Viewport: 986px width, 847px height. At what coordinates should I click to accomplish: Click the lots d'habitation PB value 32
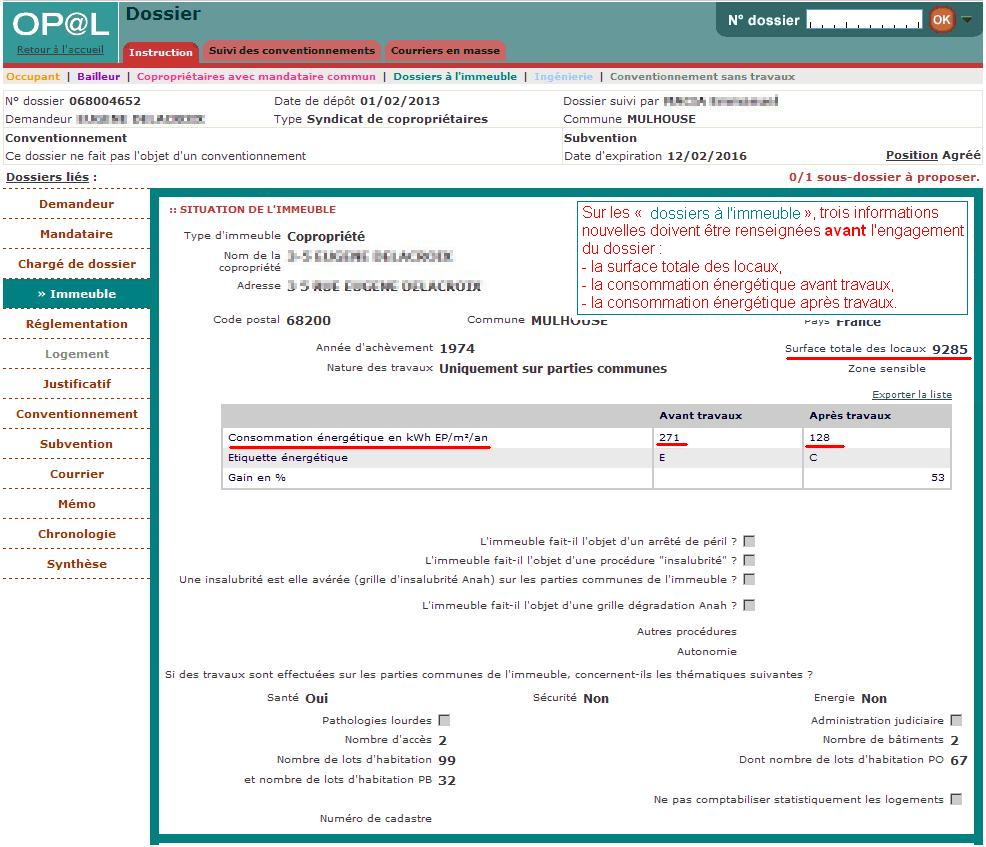pyautogui.click(x=446, y=781)
